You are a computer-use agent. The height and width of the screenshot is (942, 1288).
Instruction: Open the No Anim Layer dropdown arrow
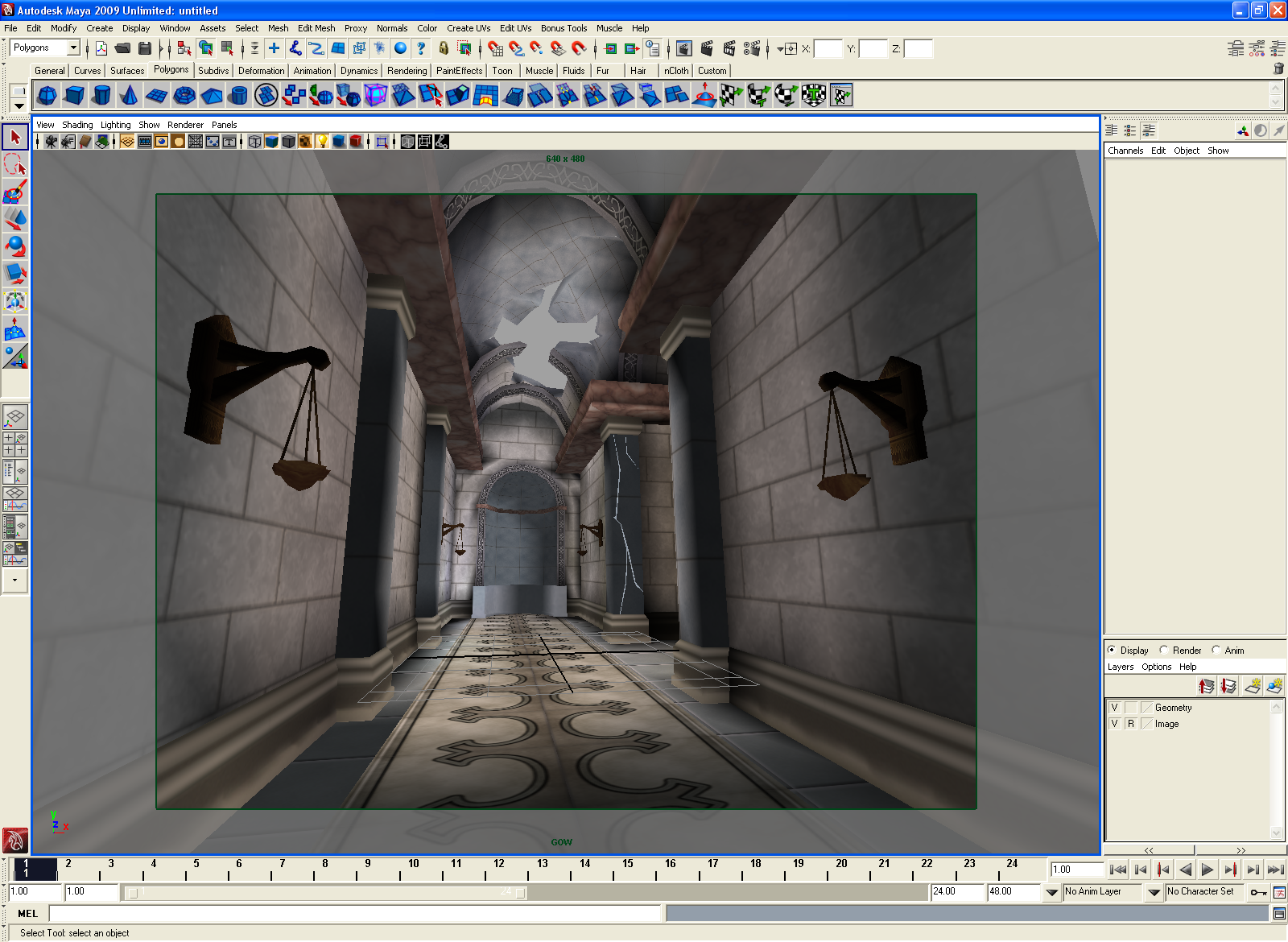pos(1051,892)
